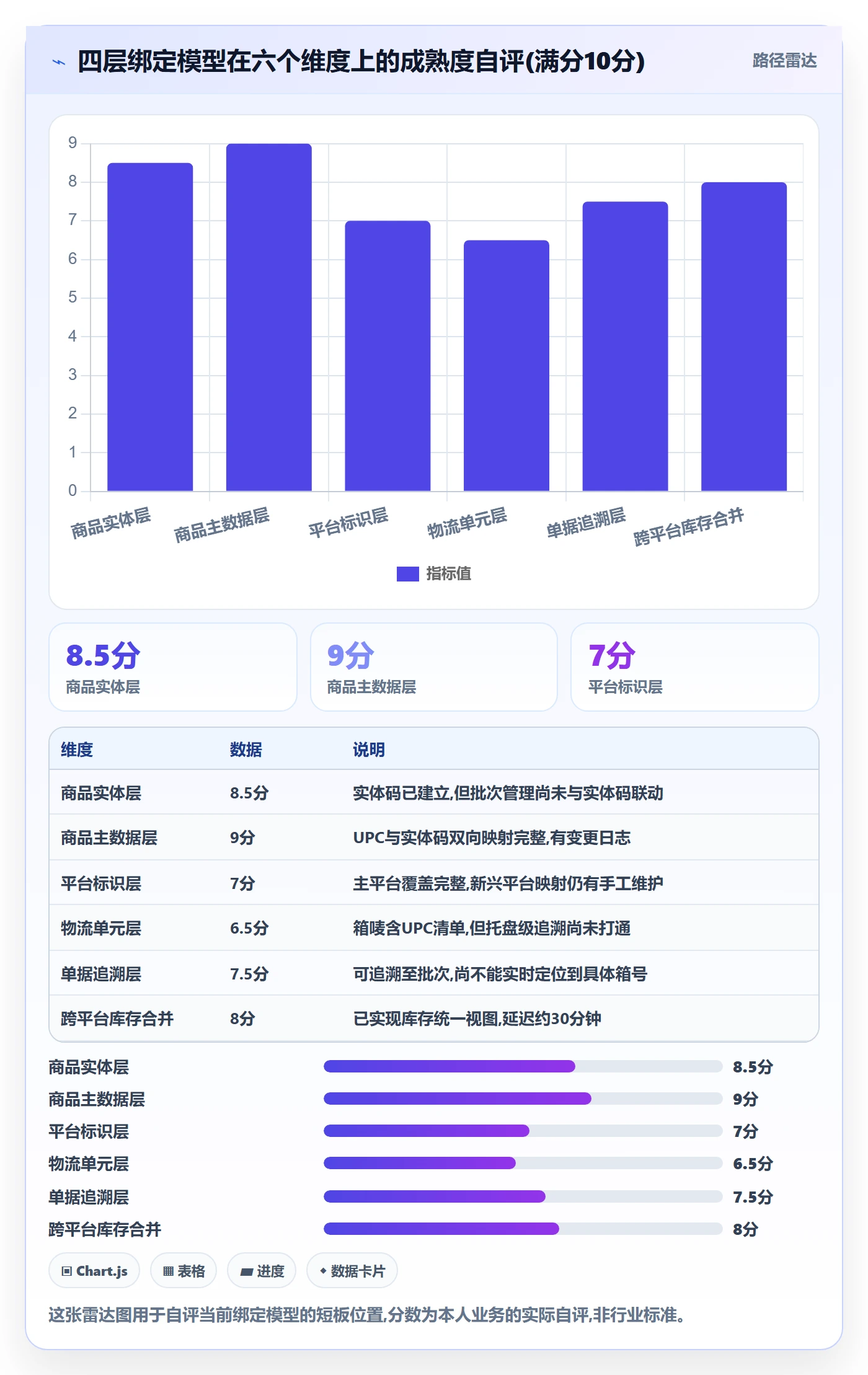Click the 跨平台库存合并 progress bar
The height and width of the screenshot is (1375, 868).
[523, 1229]
